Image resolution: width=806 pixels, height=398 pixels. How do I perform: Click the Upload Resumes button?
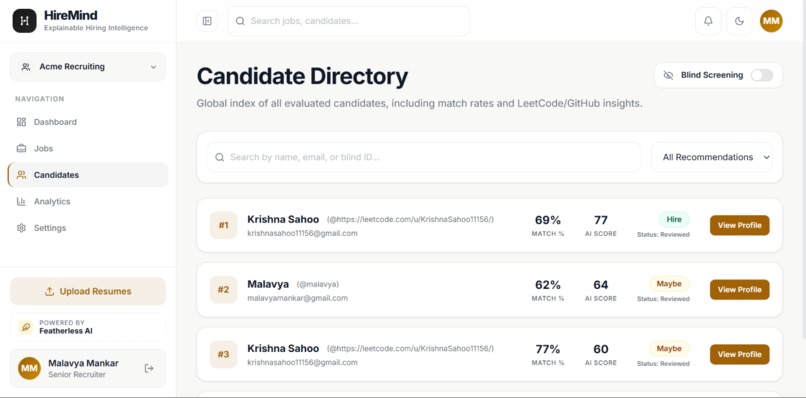point(88,292)
